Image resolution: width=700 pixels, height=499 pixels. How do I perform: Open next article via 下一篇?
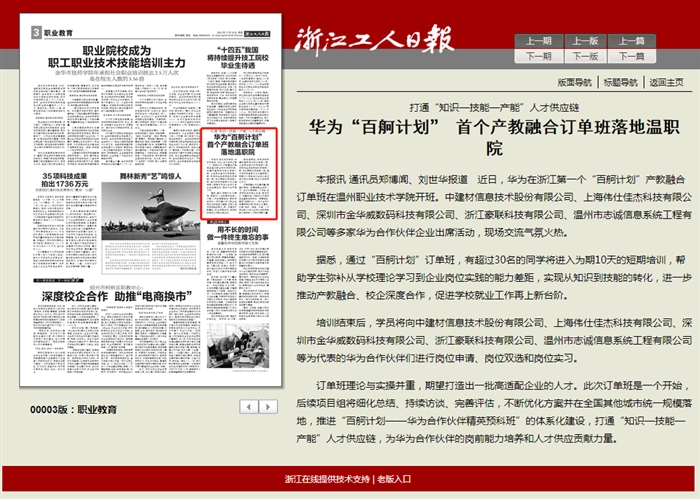point(632,56)
